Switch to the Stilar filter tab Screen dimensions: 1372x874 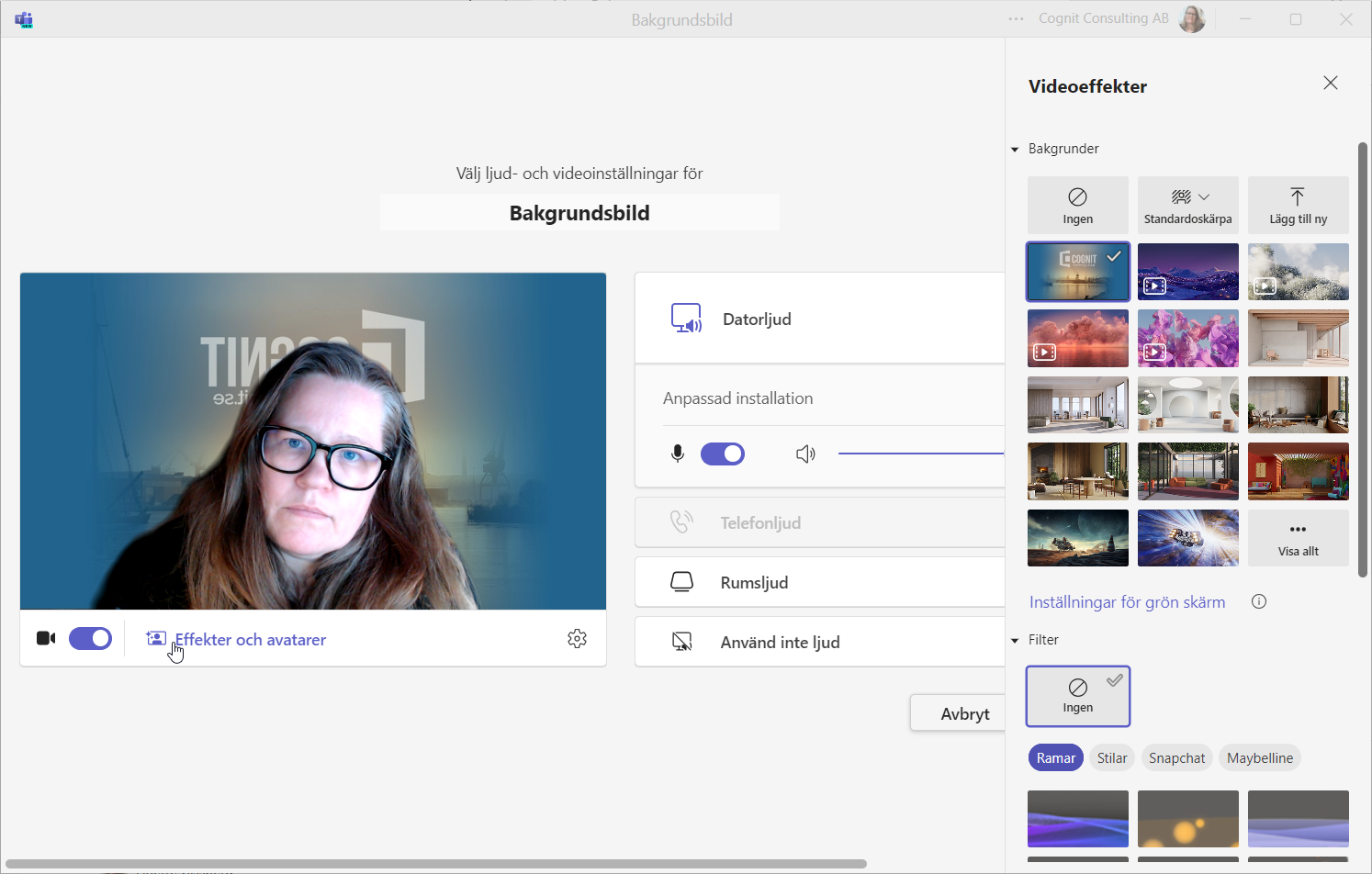pyautogui.click(x=1112, y=757)
